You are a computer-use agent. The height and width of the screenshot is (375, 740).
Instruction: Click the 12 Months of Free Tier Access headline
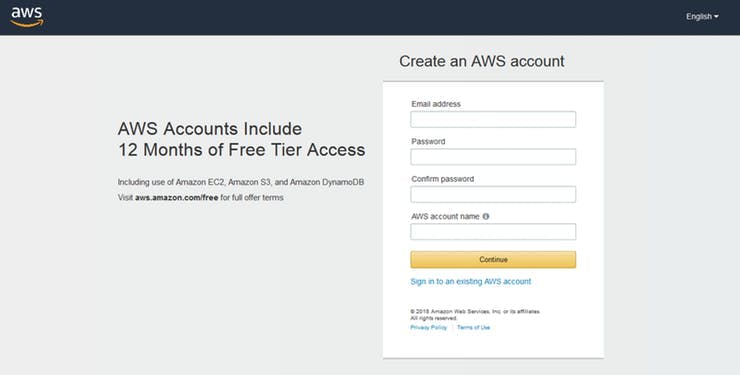242,150
